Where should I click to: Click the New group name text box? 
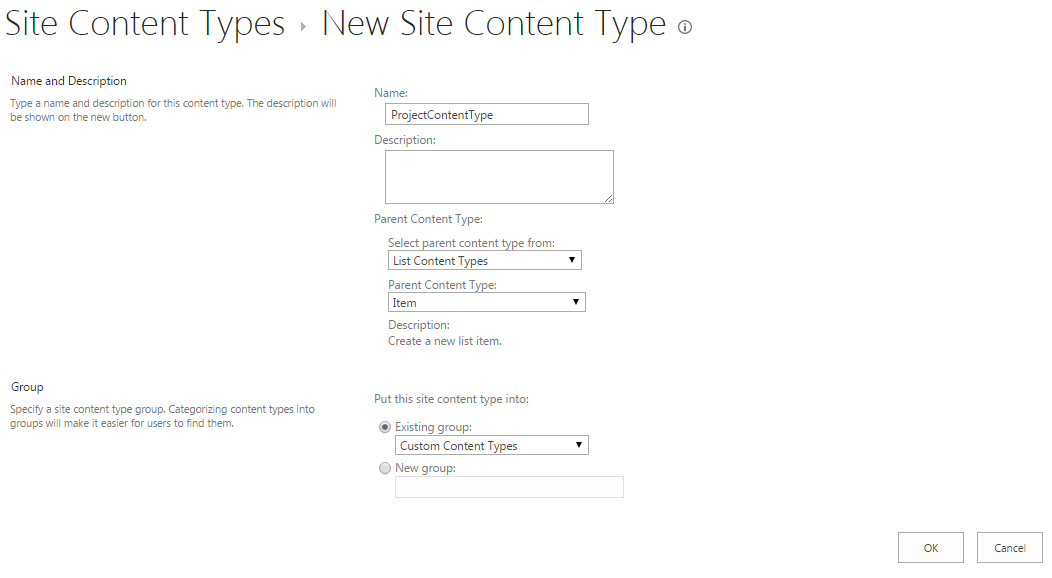pyautogui.click(x=509, y=487)
